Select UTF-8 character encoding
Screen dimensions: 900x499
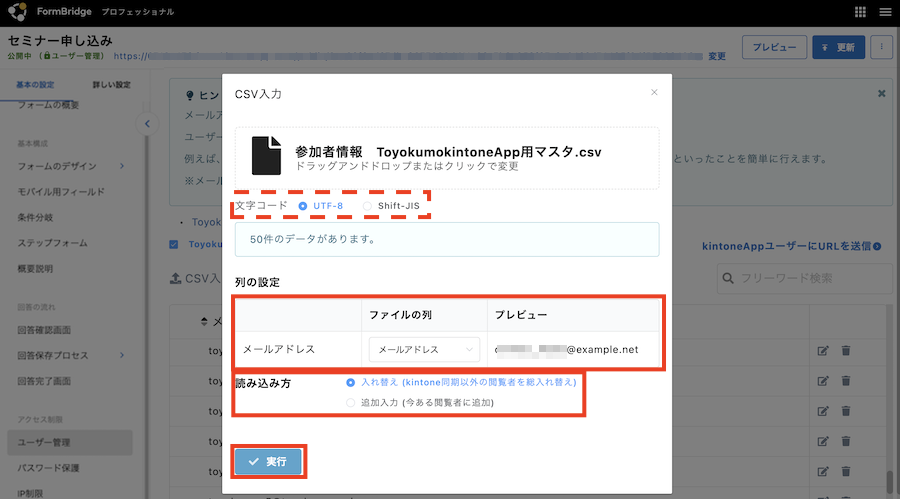[x=303, y=206]
